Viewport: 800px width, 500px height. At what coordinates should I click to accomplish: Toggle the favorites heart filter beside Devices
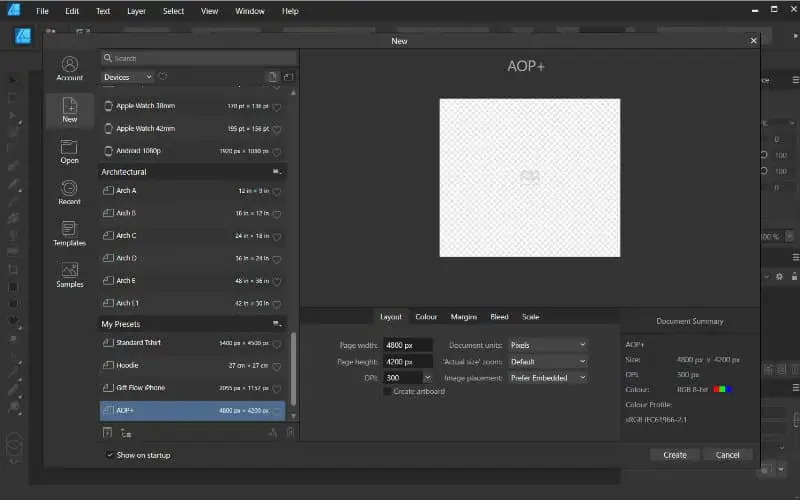click(x=163, y=77)
